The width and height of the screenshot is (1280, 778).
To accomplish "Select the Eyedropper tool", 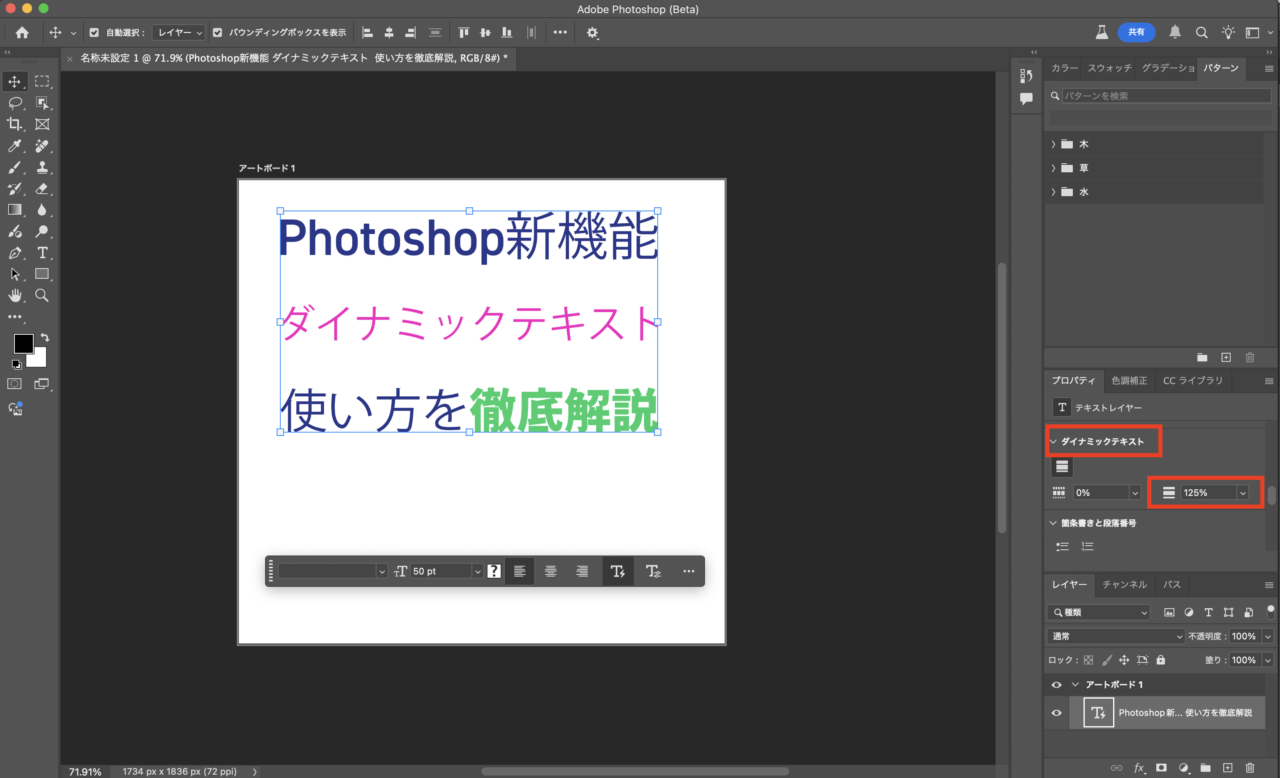I will tap(15, 146).
